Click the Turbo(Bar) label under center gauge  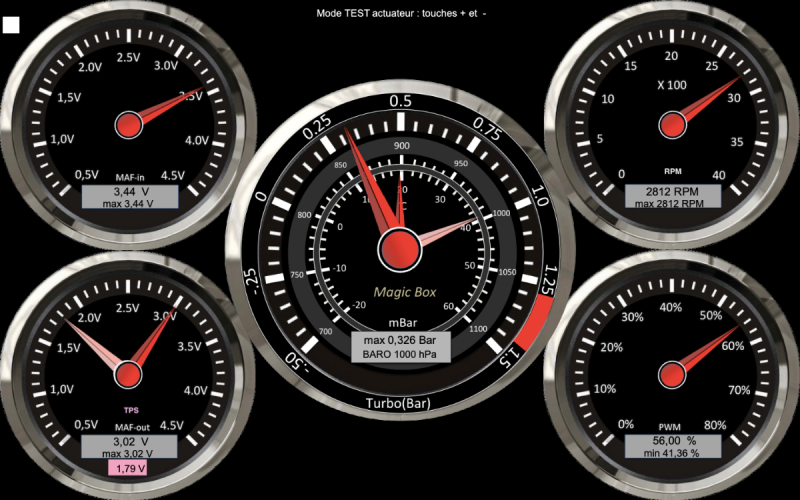coord(400,404)
